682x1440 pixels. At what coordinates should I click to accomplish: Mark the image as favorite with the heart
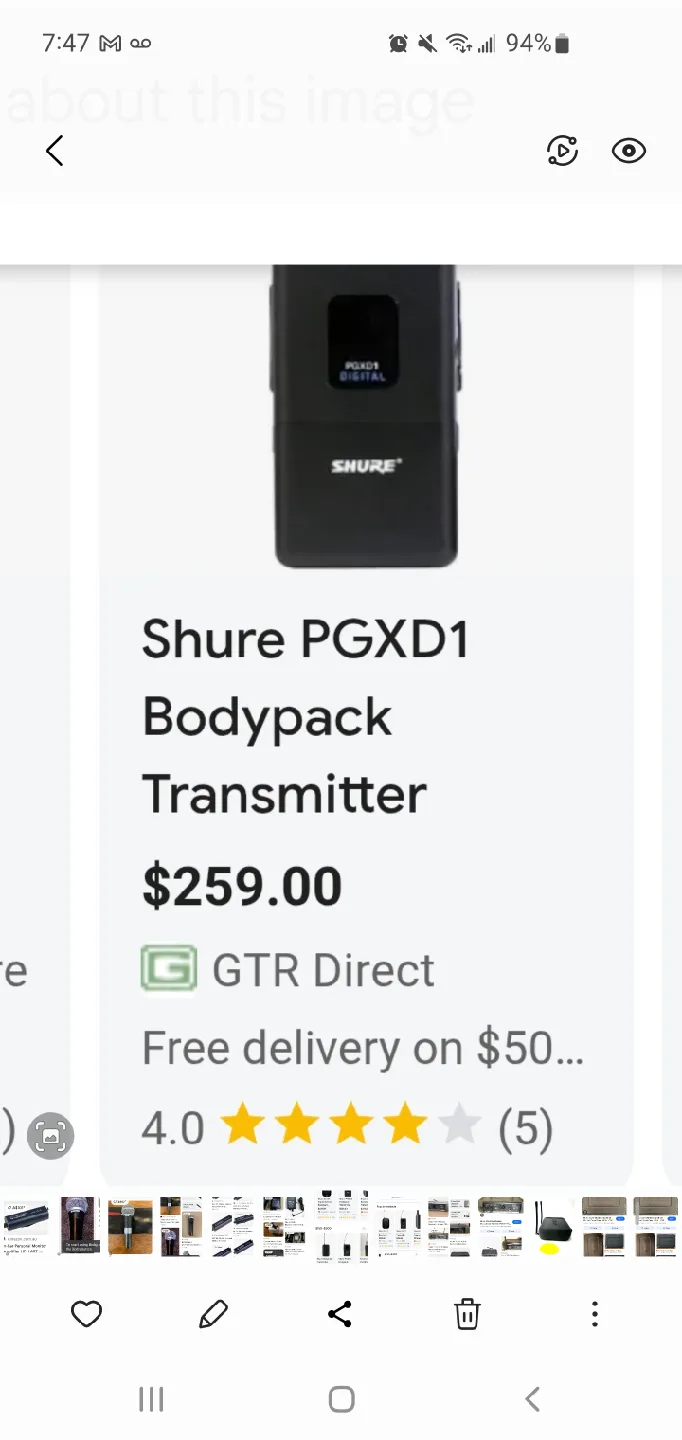[87, 1314]
